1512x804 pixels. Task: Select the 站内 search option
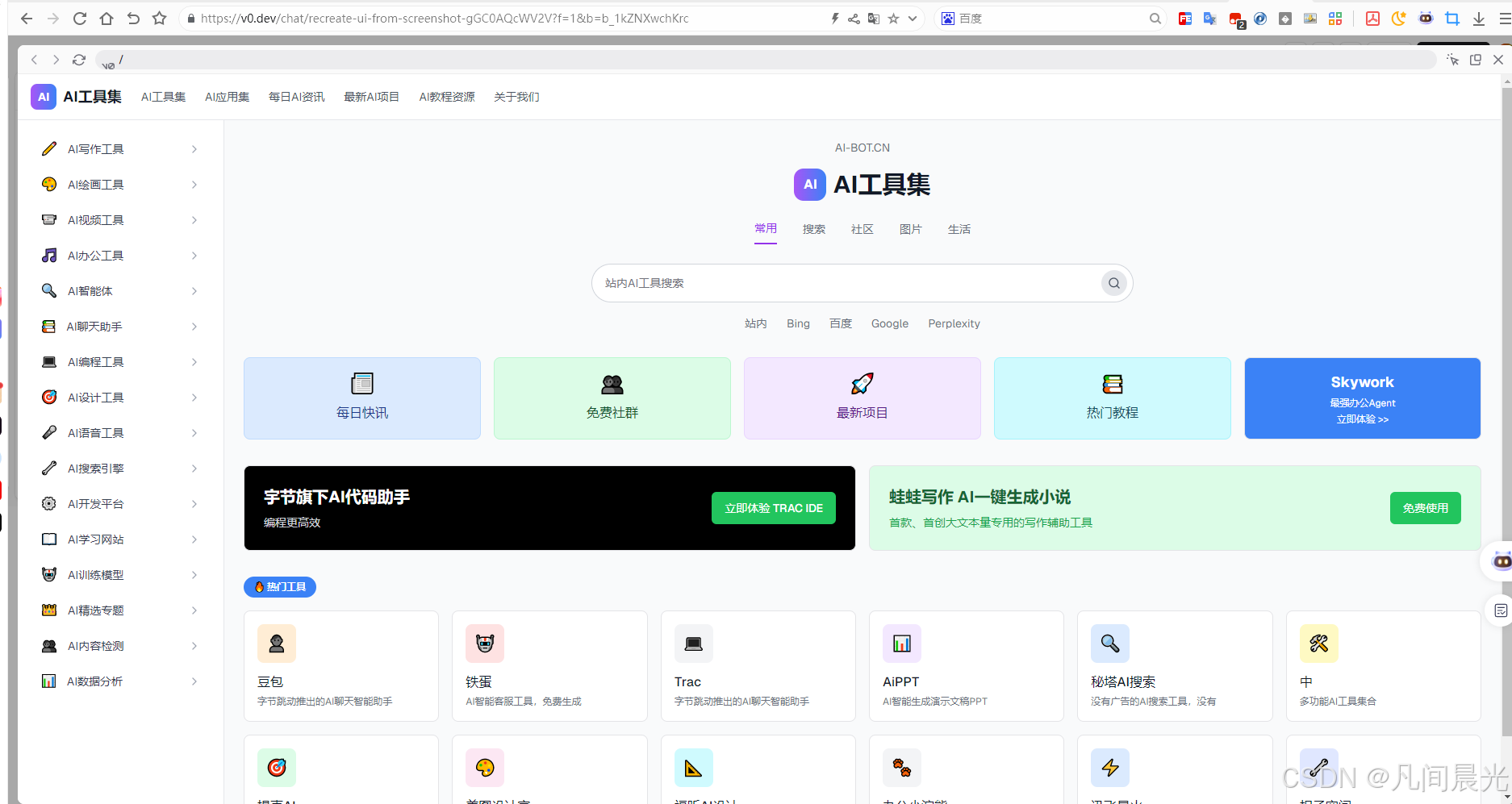pos(756,323)
